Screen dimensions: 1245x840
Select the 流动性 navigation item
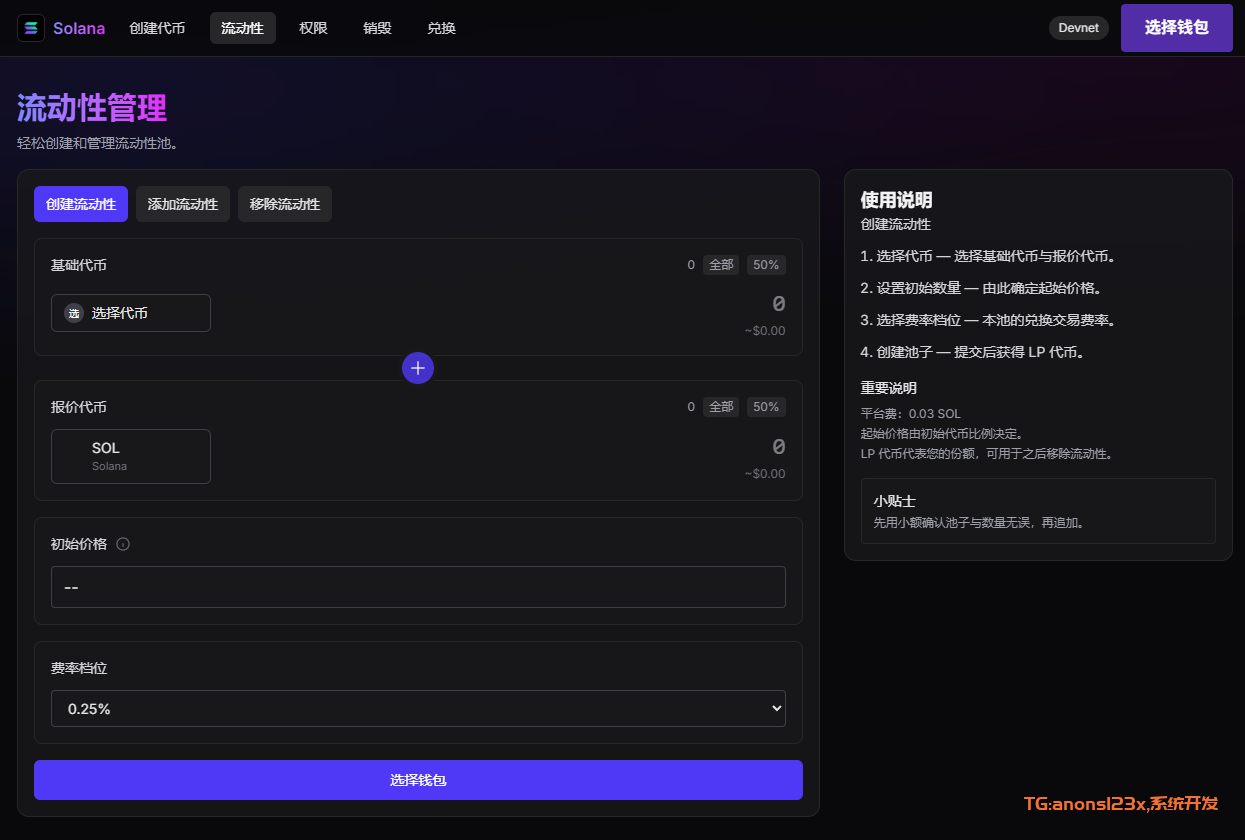point(242,28)
